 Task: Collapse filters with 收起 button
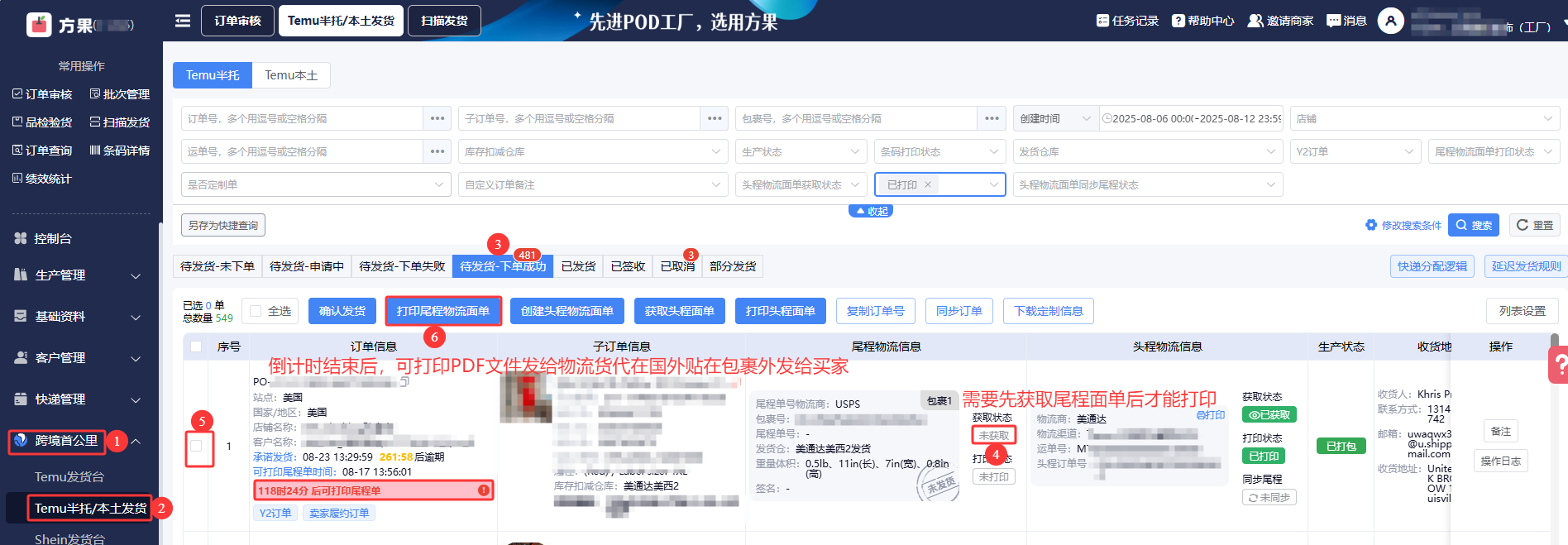point(871,211)
